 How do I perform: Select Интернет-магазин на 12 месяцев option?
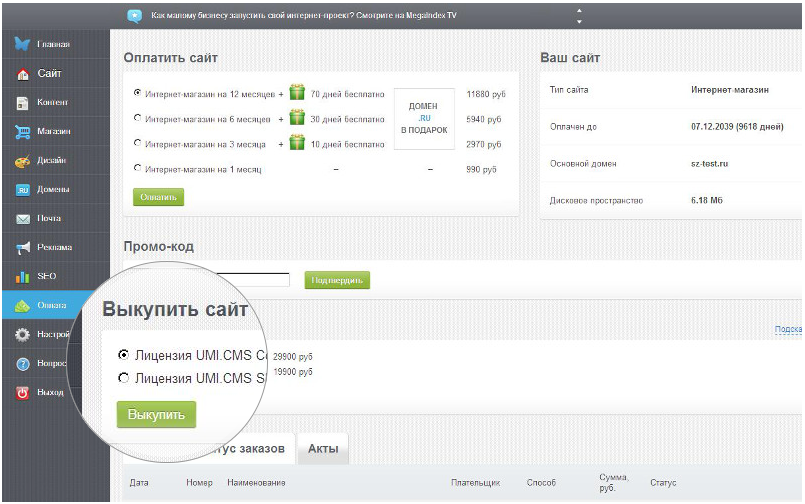coord(137,93)
